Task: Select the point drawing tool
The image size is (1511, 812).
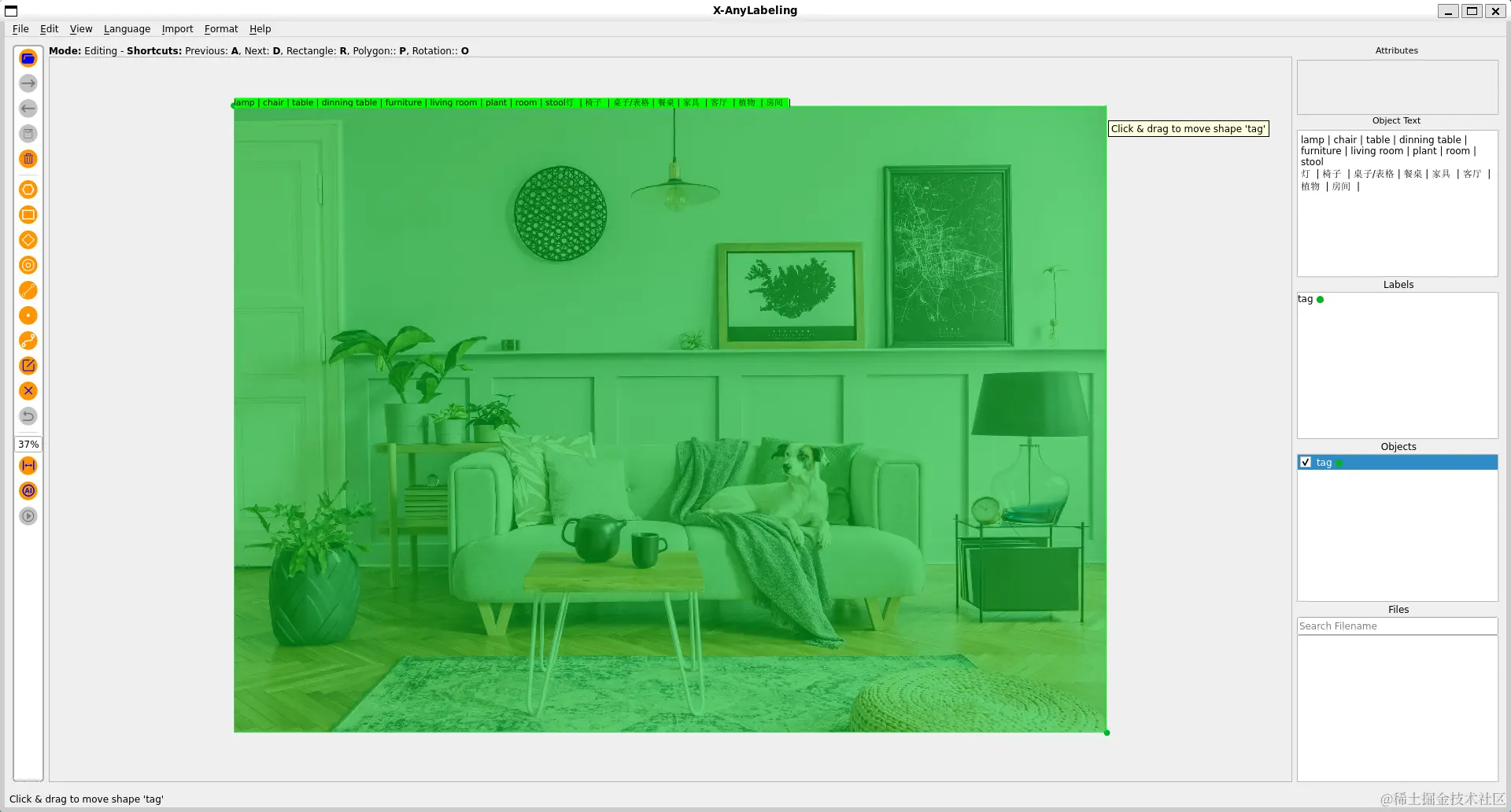Action: [x=28, y=316]
